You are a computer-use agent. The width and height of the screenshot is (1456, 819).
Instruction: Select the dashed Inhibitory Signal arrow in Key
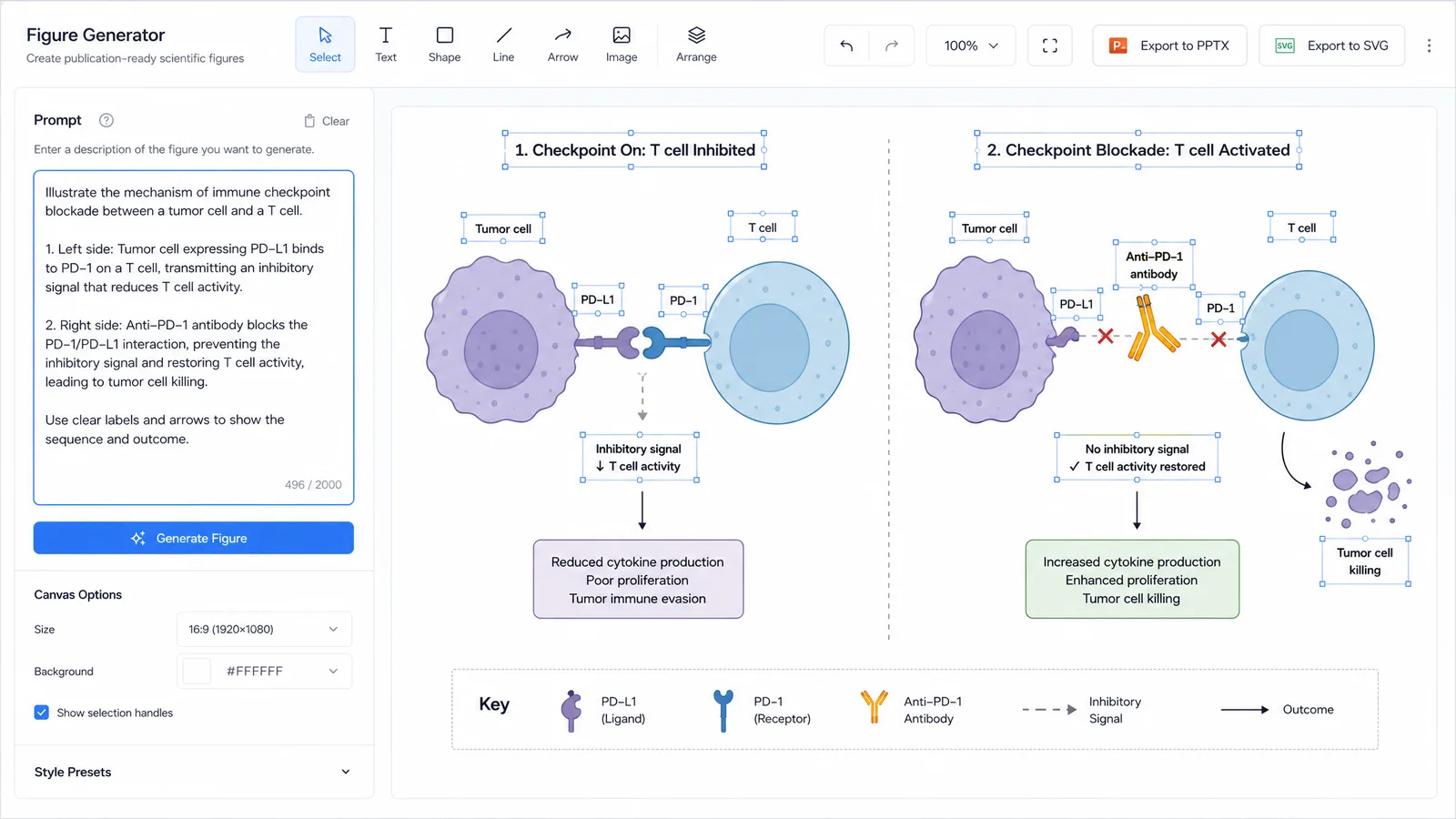pyautogui.click(x=1049, y=710)
